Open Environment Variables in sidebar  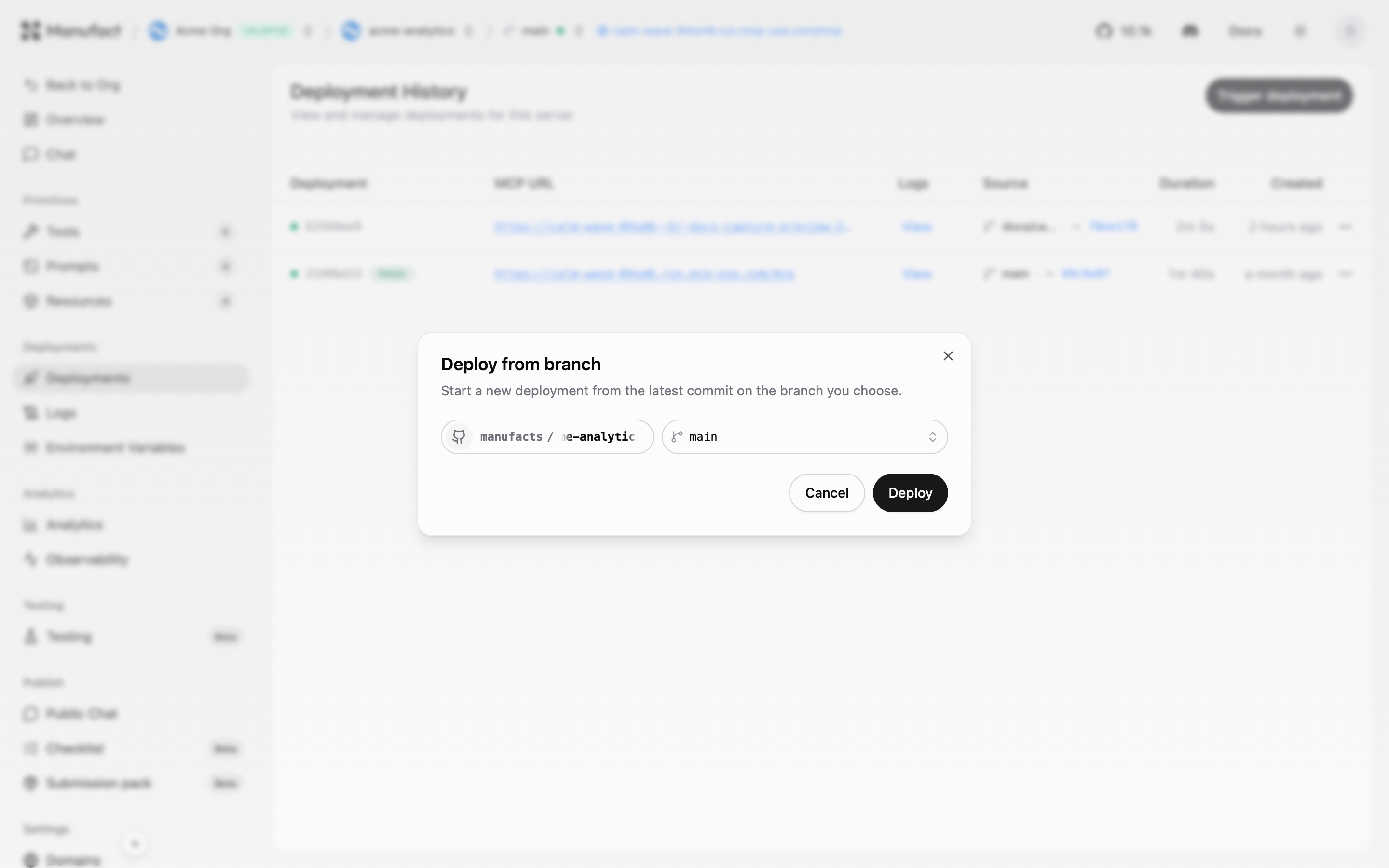[132, 447]
